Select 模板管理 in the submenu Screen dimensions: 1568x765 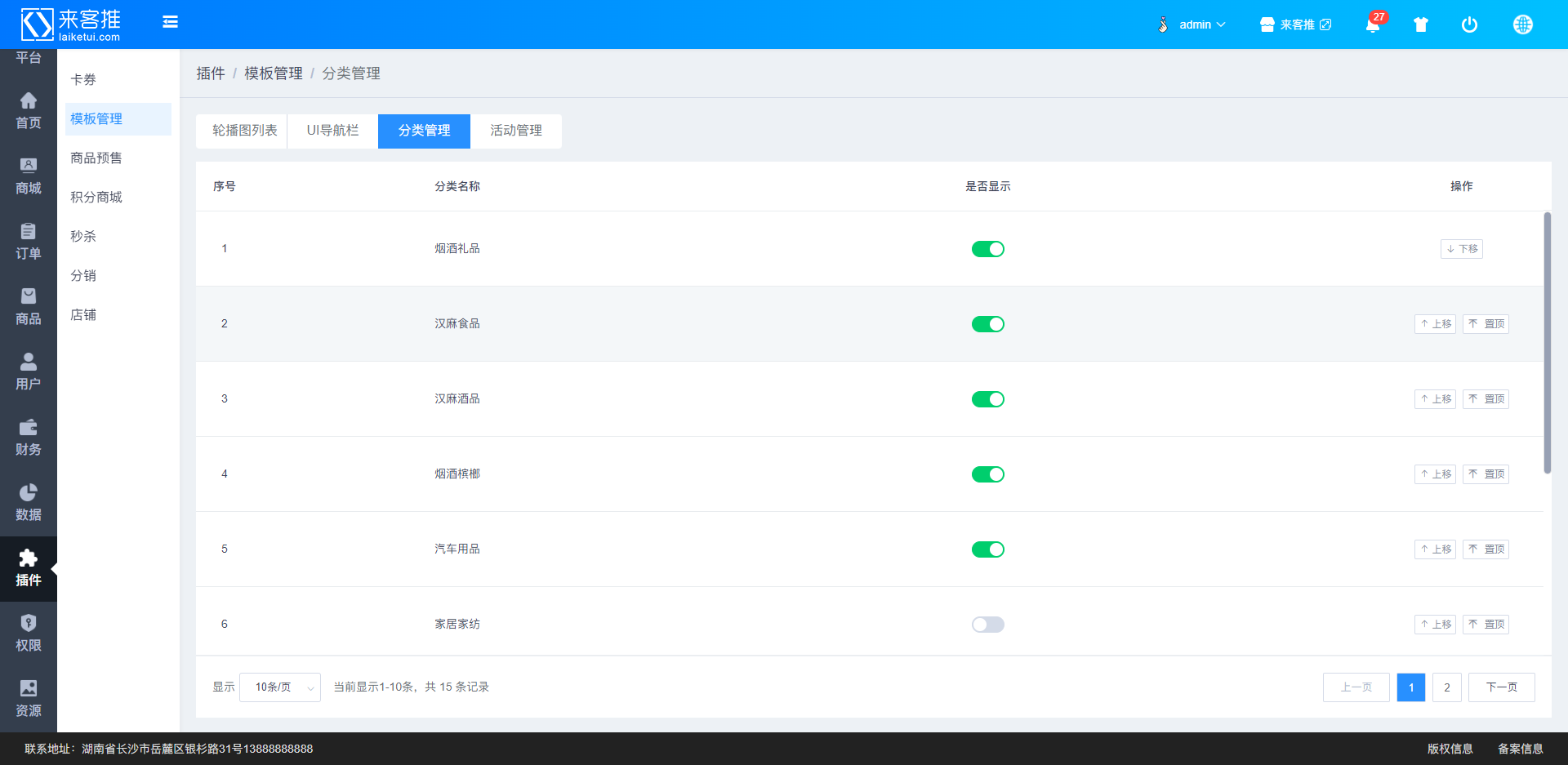118,119
